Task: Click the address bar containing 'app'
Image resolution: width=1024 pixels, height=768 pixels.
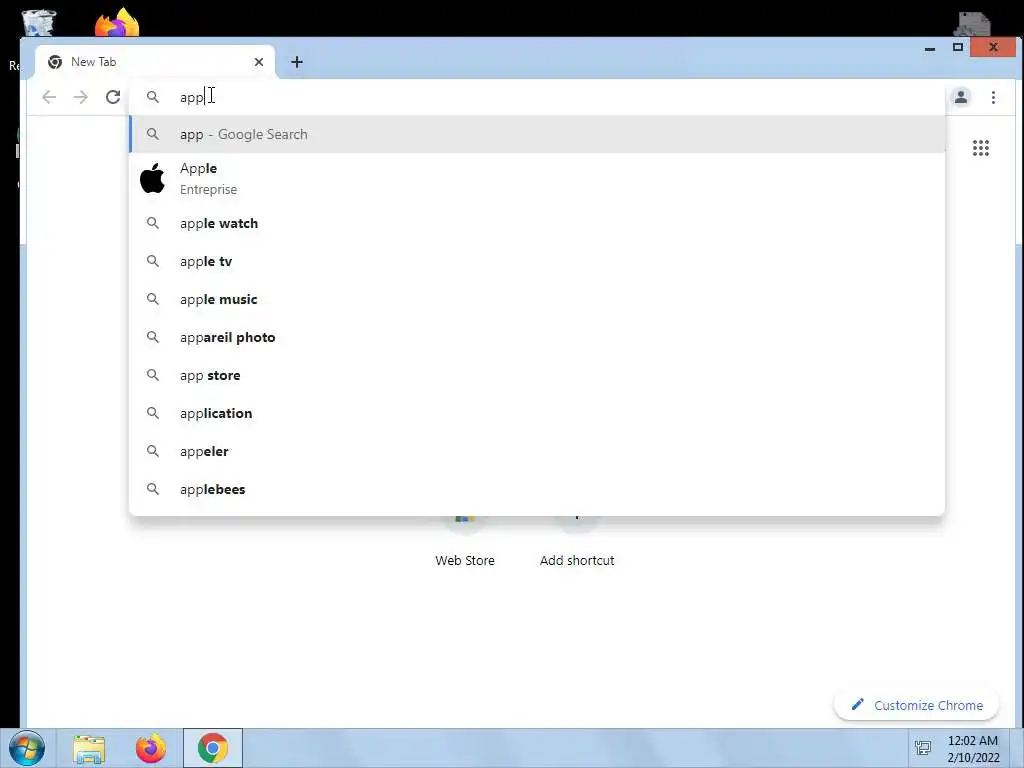Action: click(x=537, y=97)
